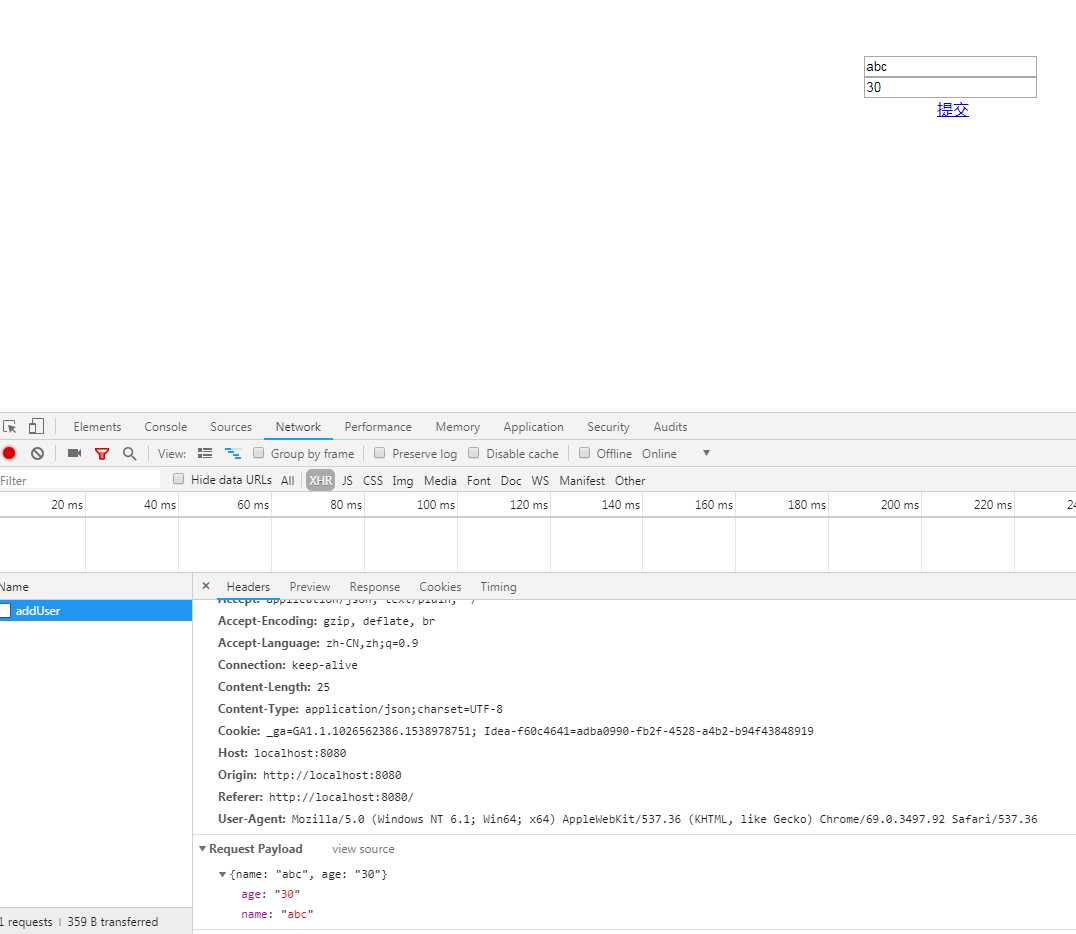
Task: Clear the network log icon
Action: pos(37,453)
